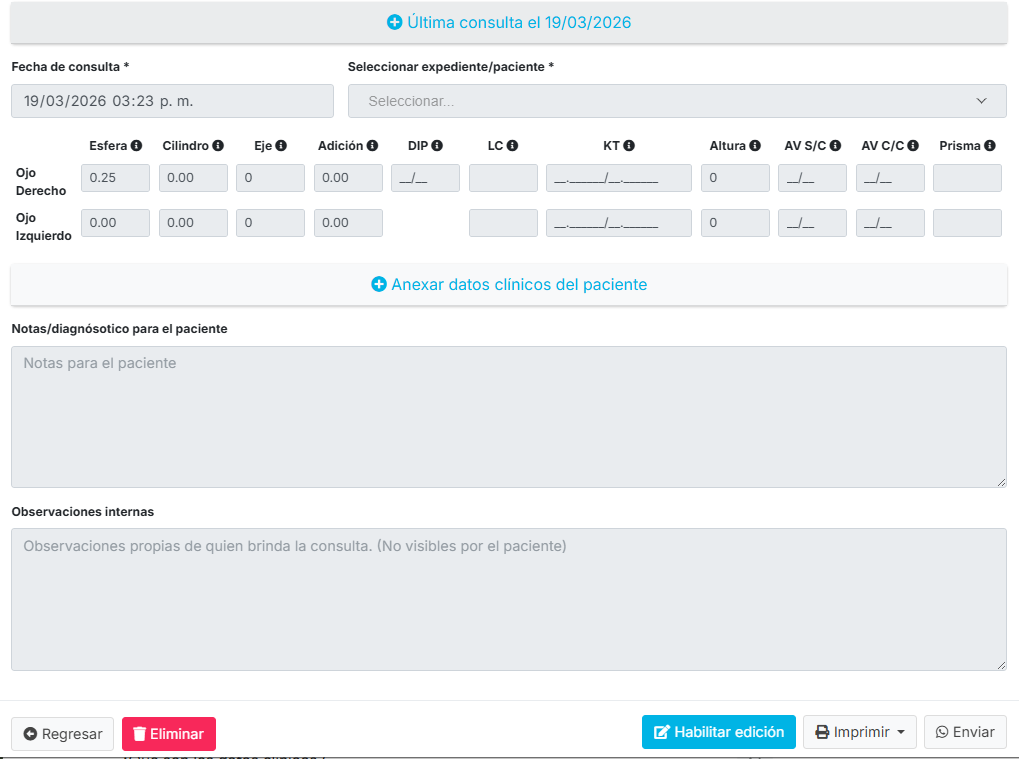Click the red Eliminar button
The height and width of the screenshot is (759, 1019).
[168, 734]
